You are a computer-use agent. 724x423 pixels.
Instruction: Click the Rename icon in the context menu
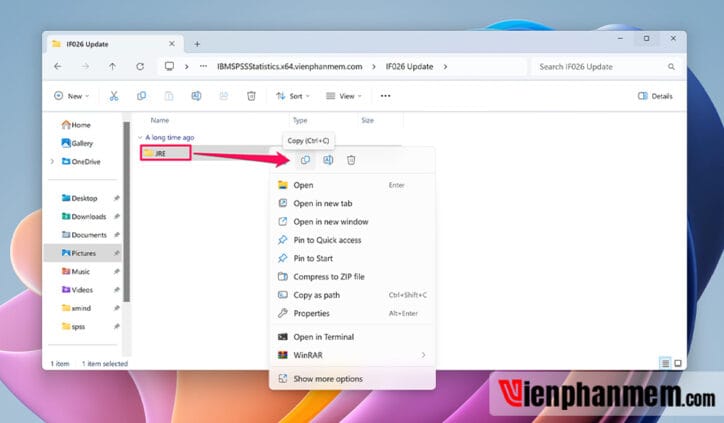(328, 160)
